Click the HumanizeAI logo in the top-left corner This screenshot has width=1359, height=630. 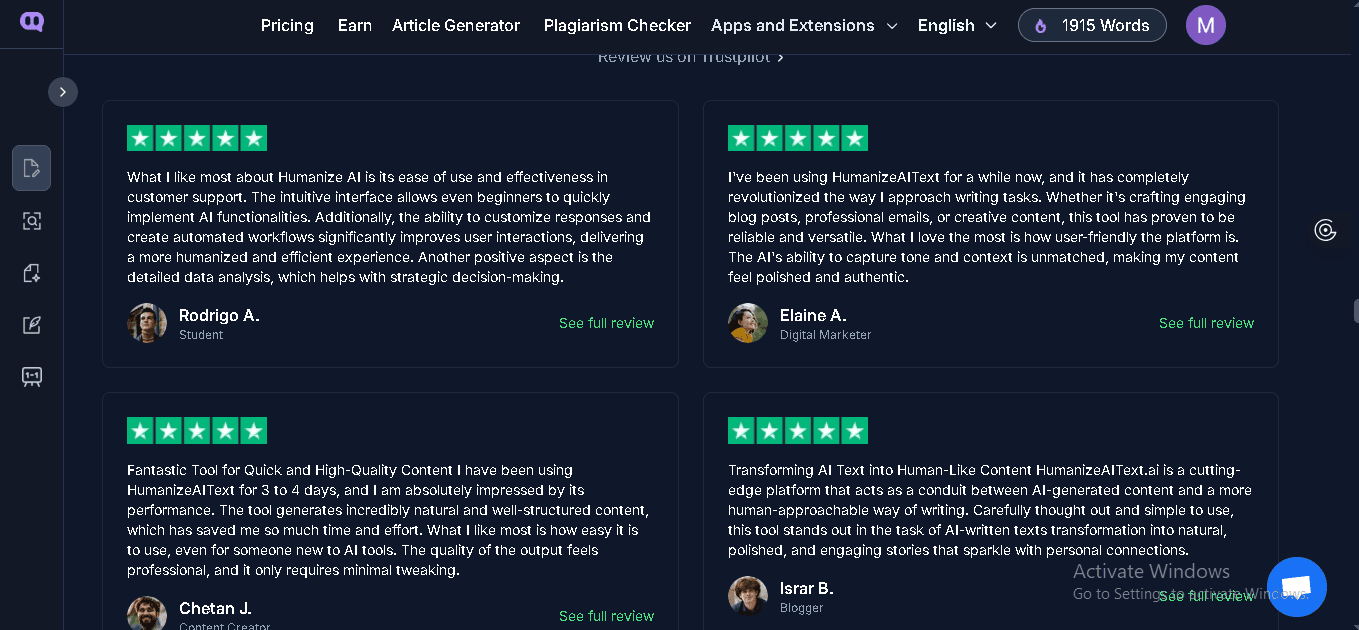pyautogui.click(x=30, y=21)
